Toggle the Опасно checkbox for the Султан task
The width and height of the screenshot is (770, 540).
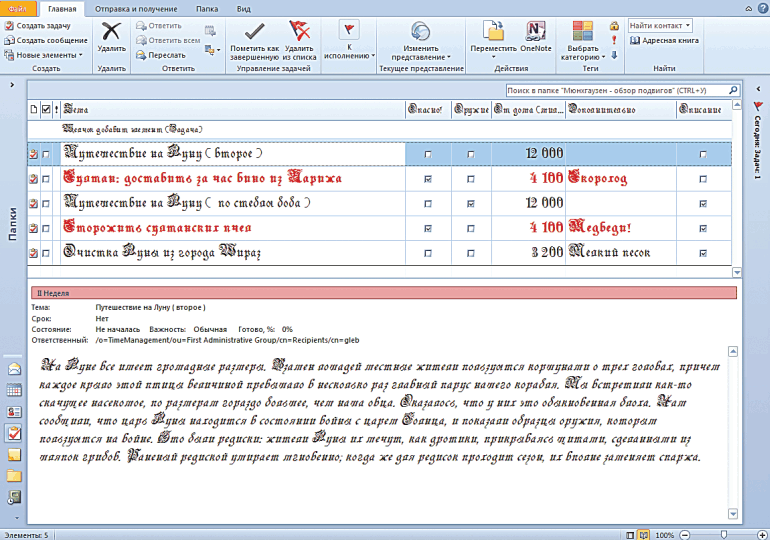[x=429, y=179]
